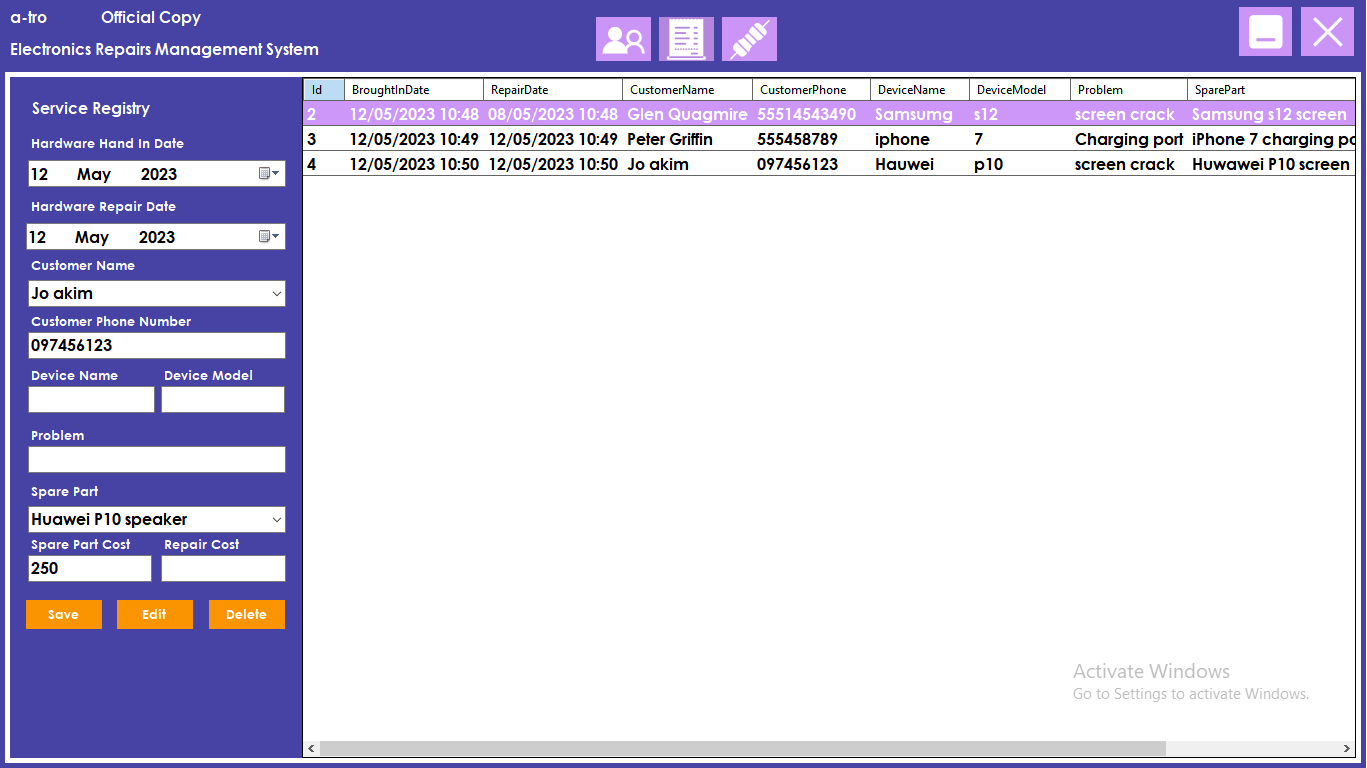Open the Customers section icon
Screen dimensions: 1367x768
tap(623, 39)
